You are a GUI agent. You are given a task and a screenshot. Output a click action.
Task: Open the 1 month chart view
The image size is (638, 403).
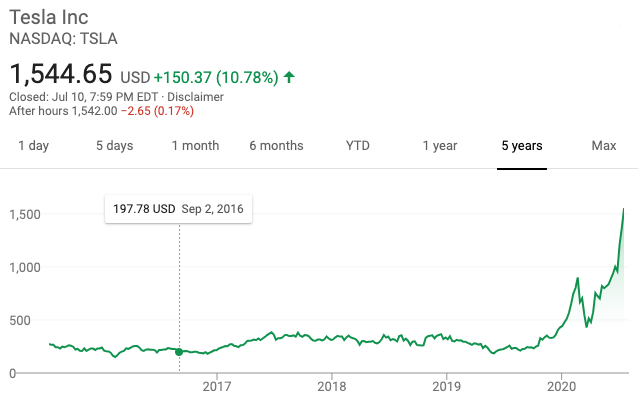(195, 146)
